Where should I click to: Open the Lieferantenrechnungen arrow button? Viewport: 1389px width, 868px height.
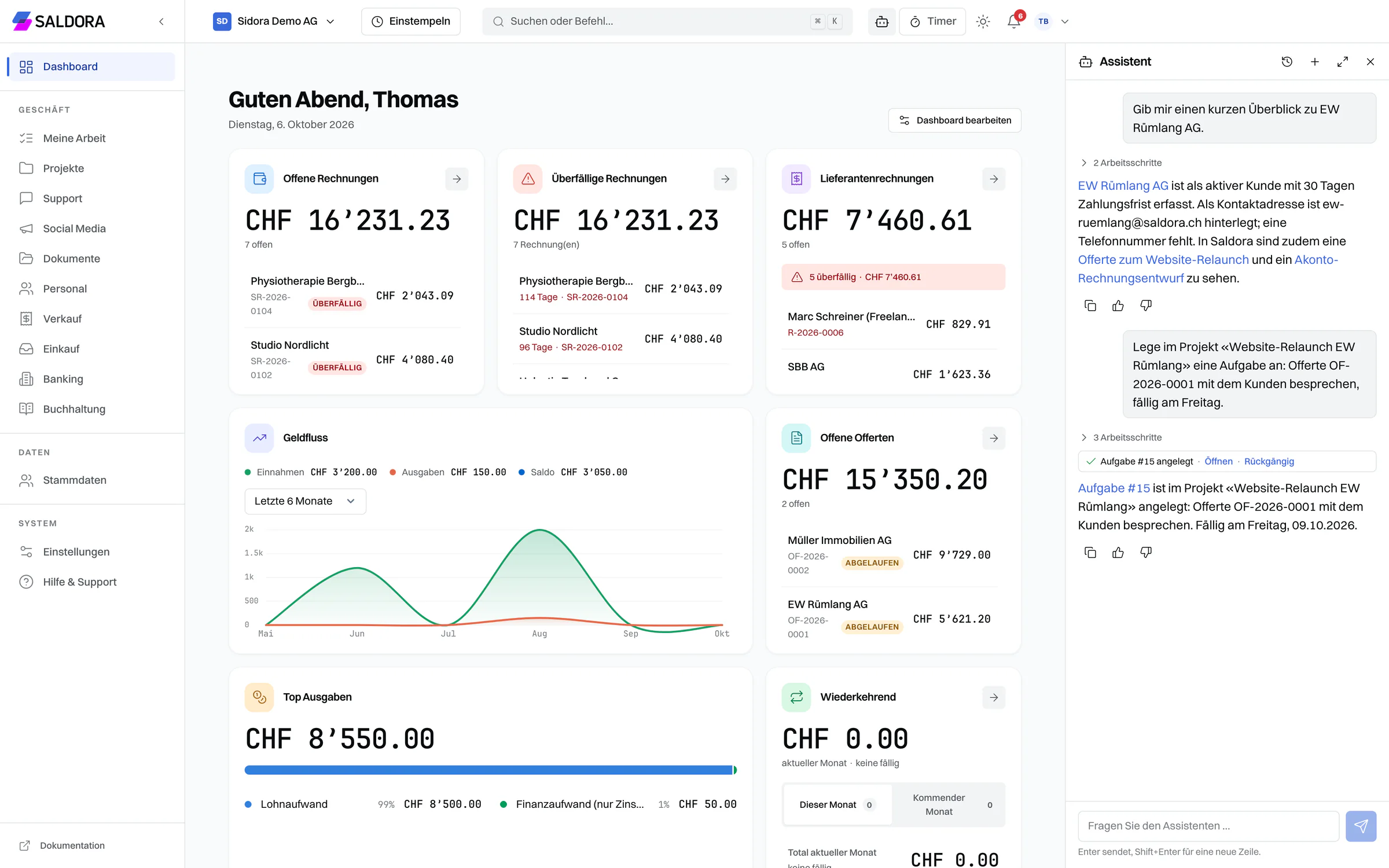[994, 179]
